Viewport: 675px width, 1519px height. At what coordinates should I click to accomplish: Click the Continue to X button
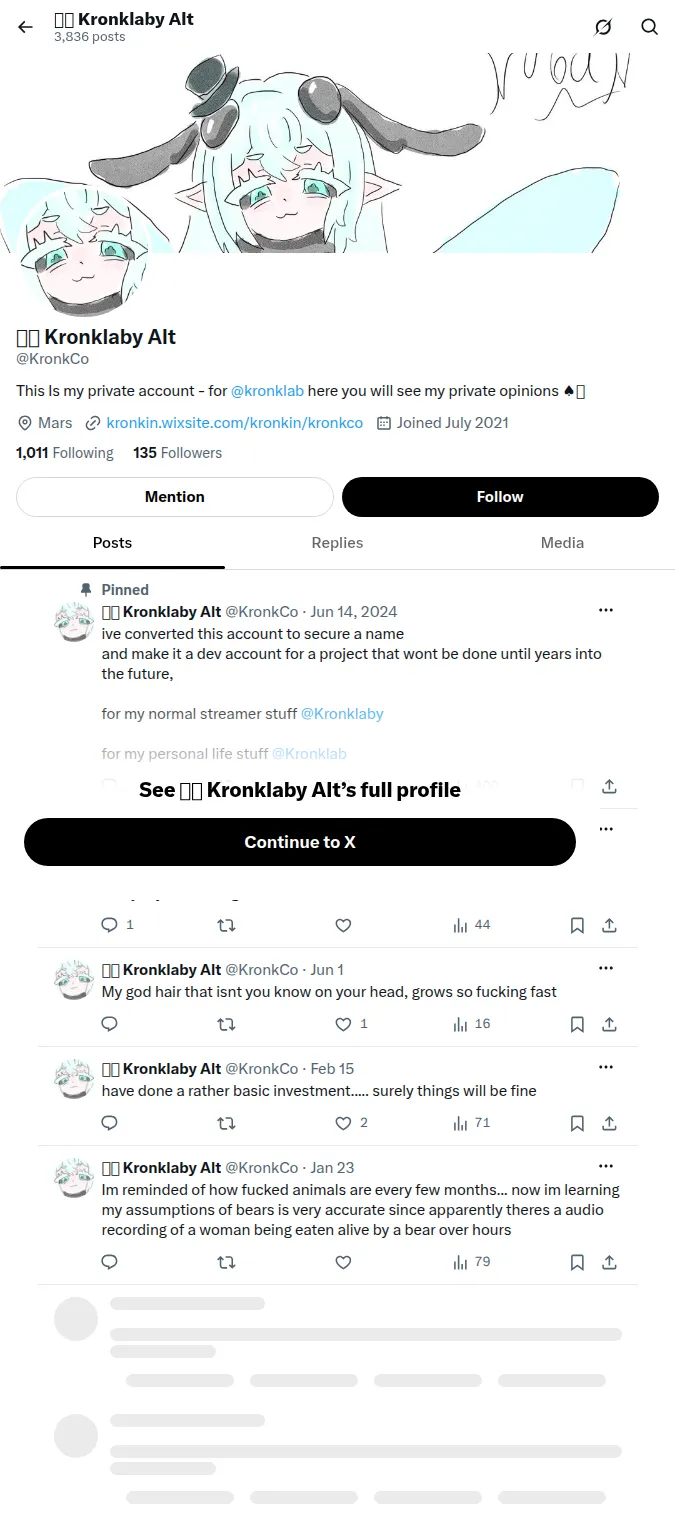[300, 842]
